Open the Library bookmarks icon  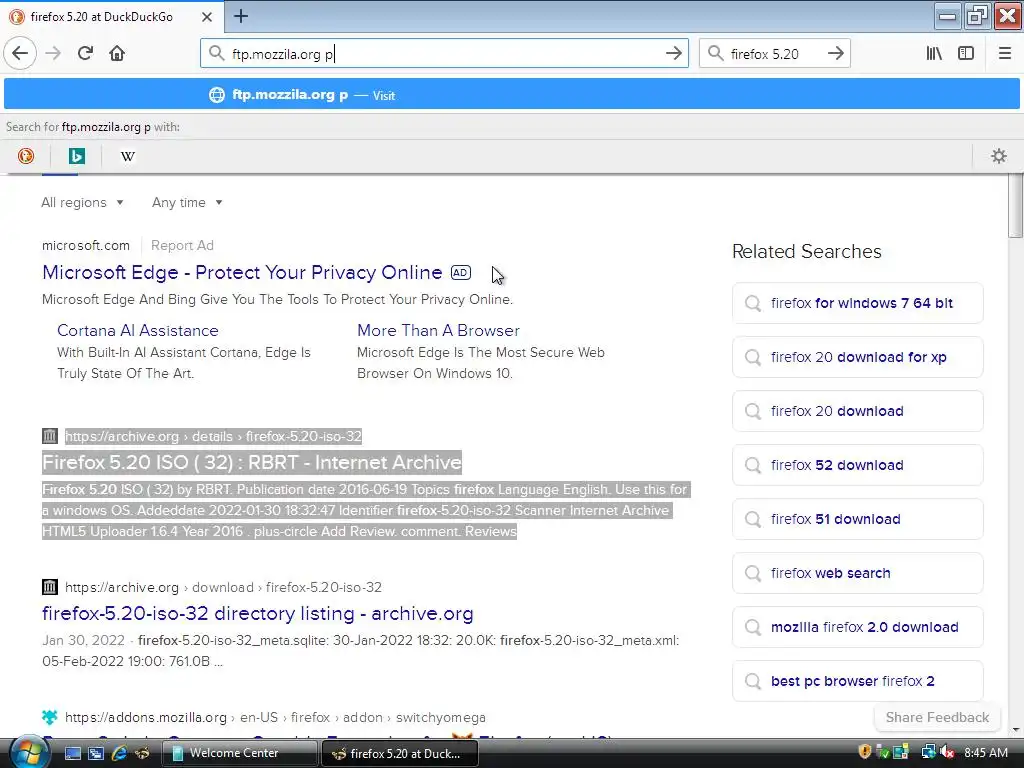934,54
